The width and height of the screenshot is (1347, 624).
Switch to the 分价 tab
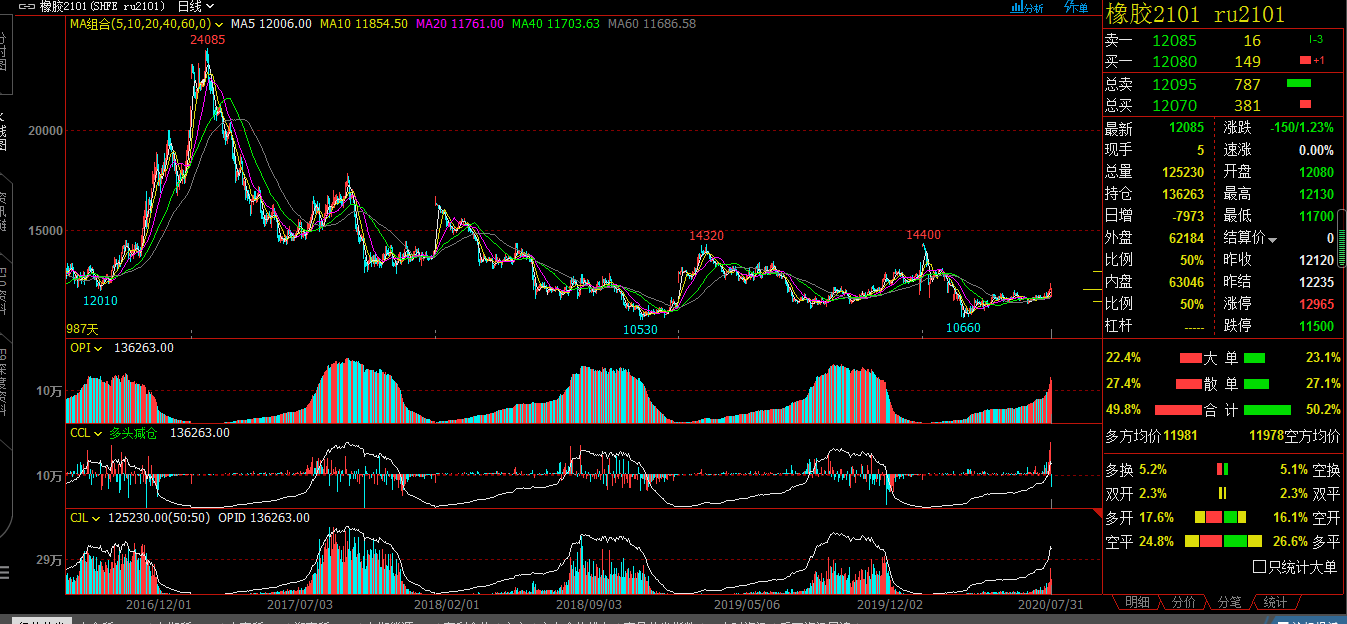point(1183,602)
